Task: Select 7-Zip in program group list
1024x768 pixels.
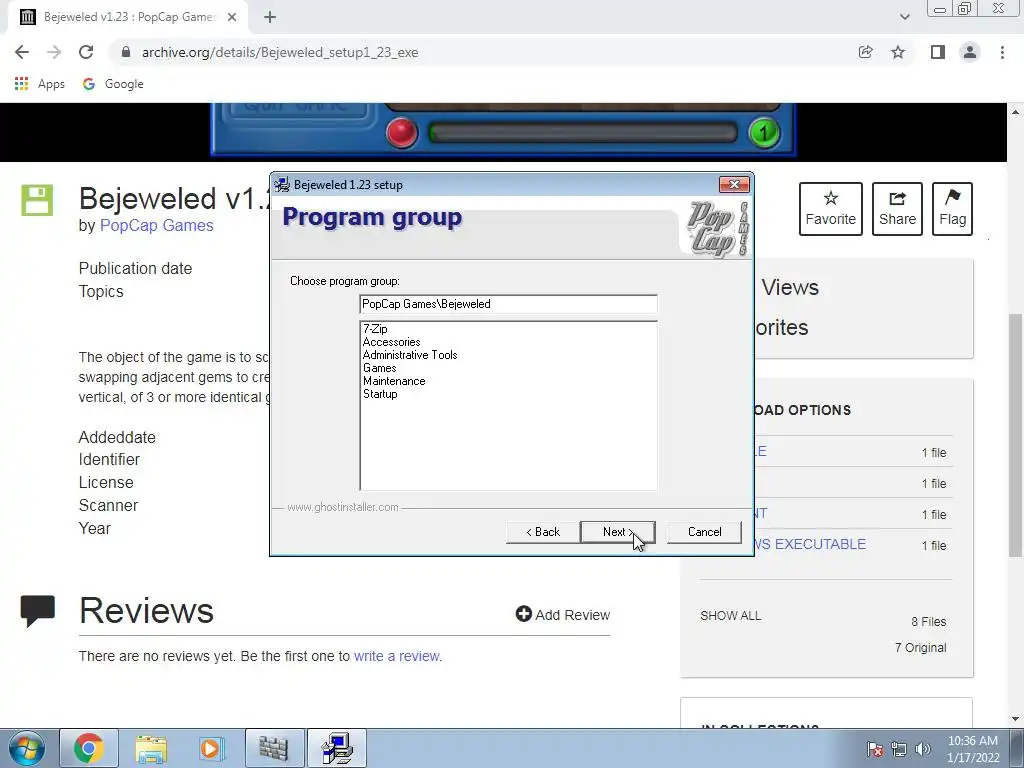Action: (375, 328)
